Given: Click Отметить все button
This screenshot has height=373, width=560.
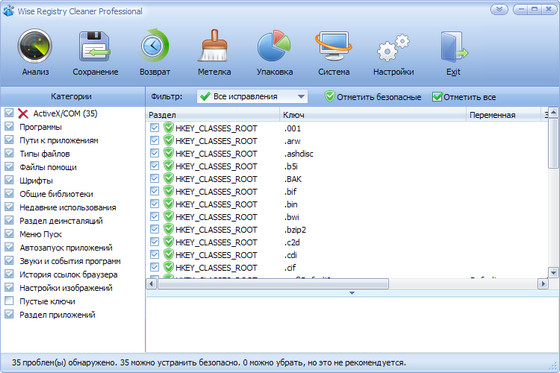Looking at the screenshot, I should pos(464,97).
